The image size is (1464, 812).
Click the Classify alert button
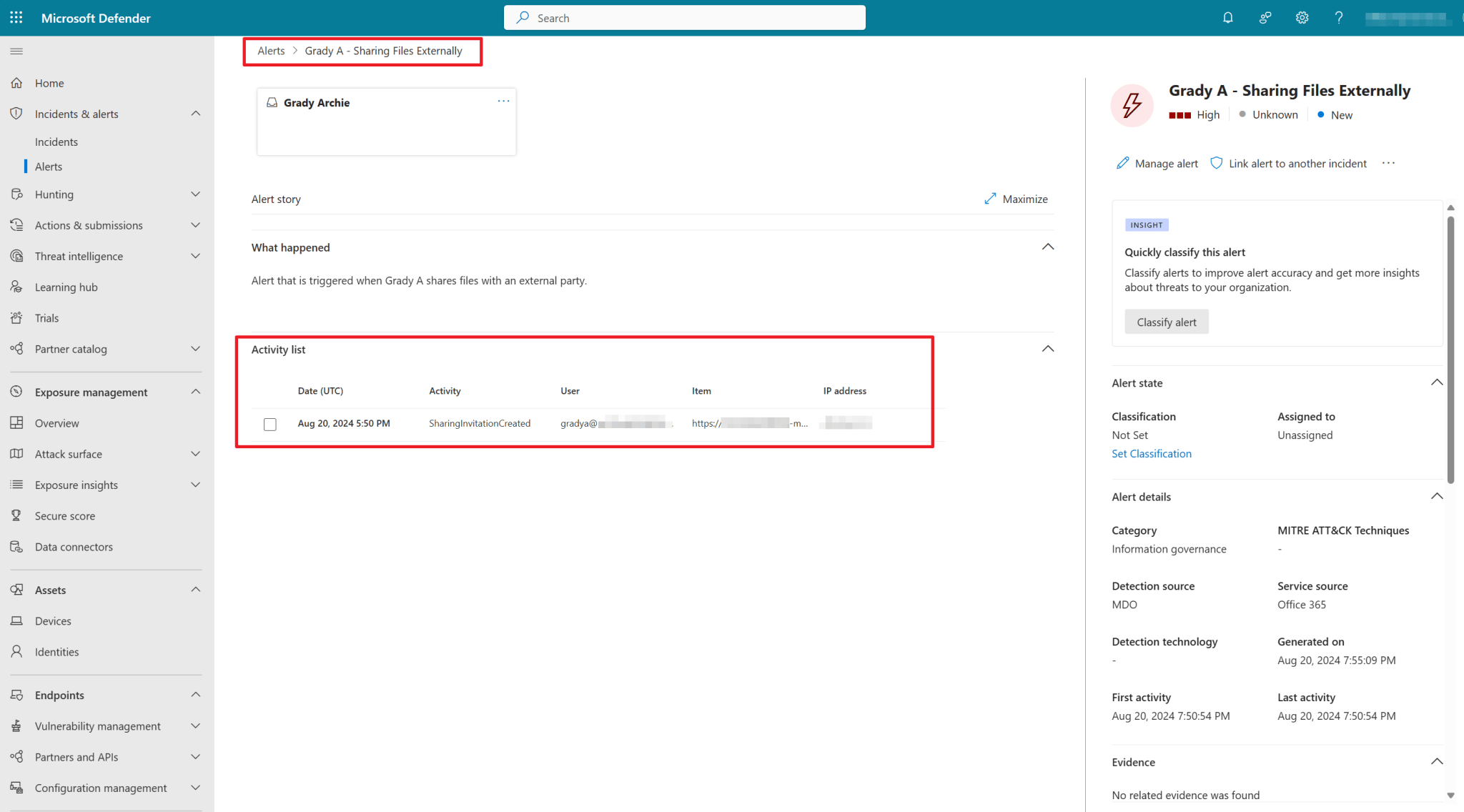point(1166,322)
